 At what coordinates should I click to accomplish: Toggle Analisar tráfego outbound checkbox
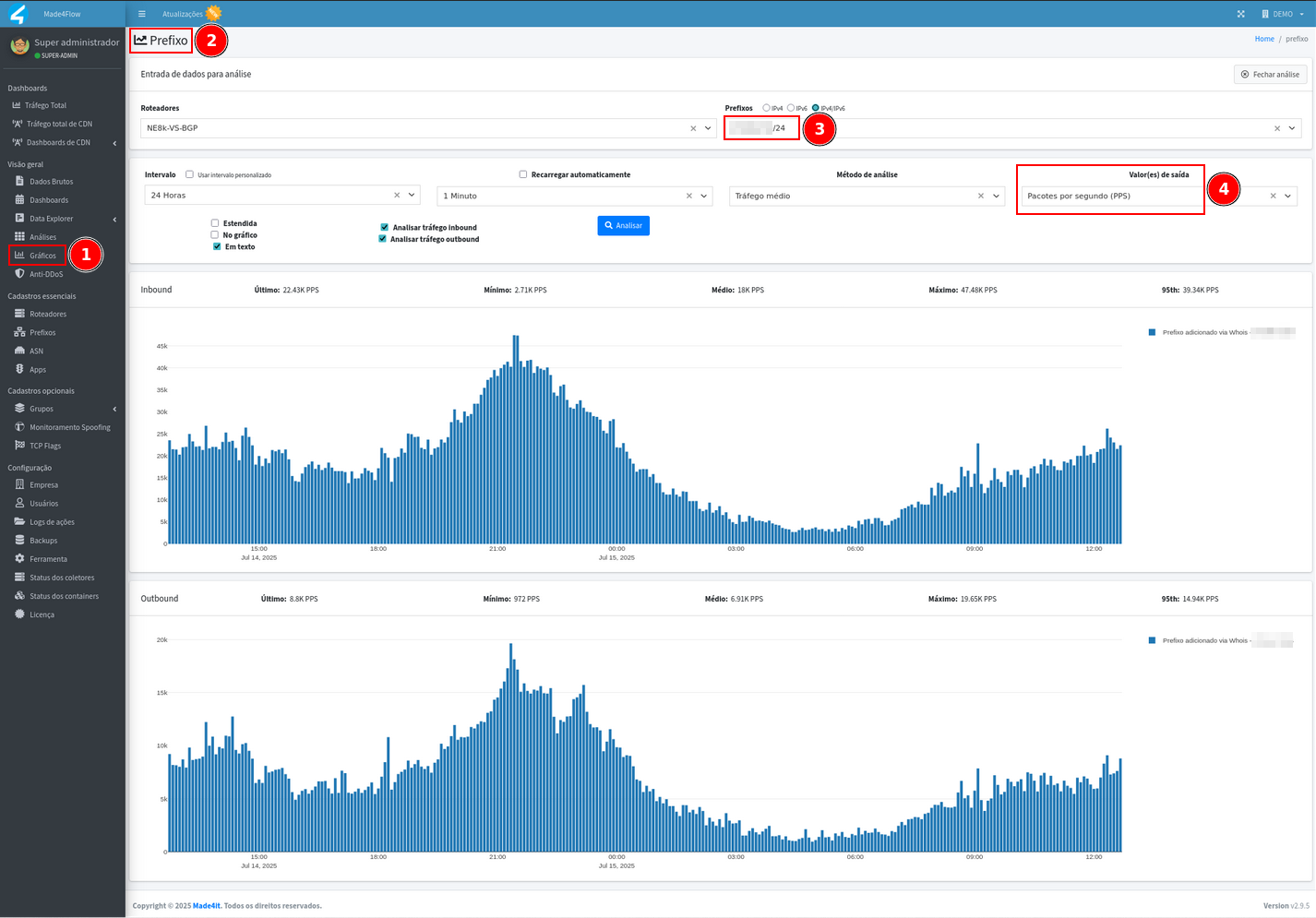382,239
